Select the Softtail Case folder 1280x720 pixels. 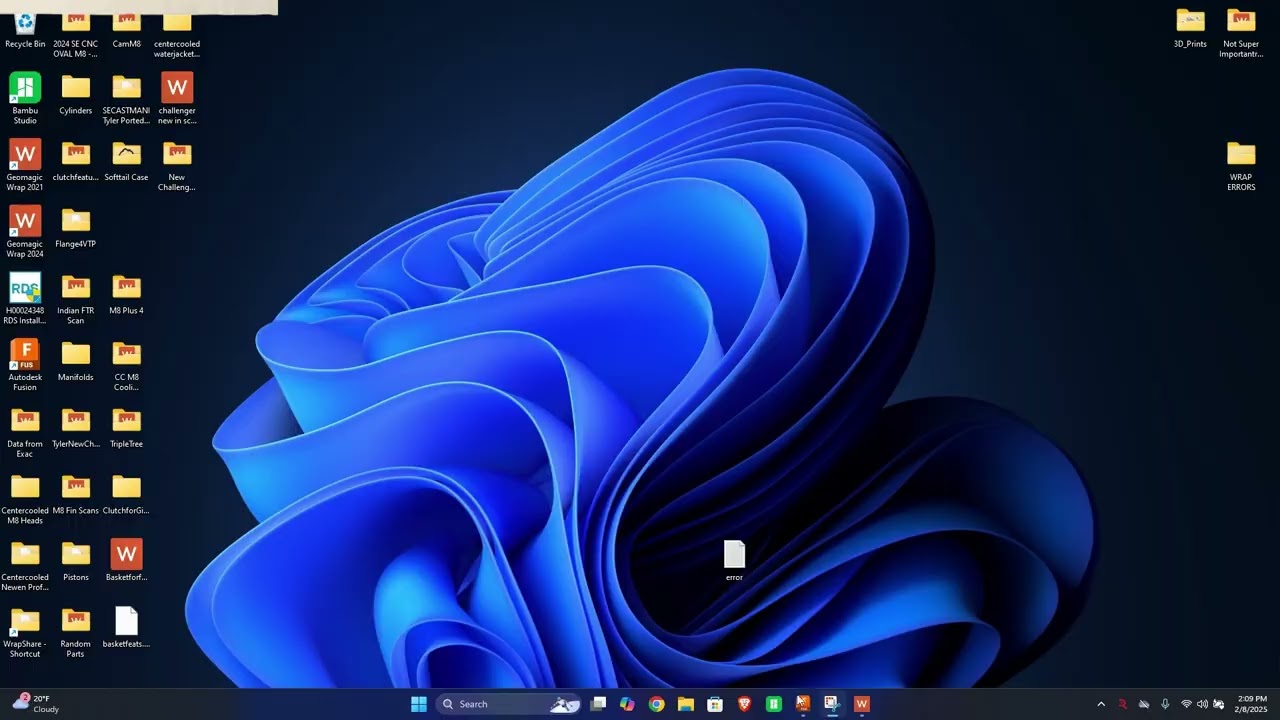tap(126, 161)
